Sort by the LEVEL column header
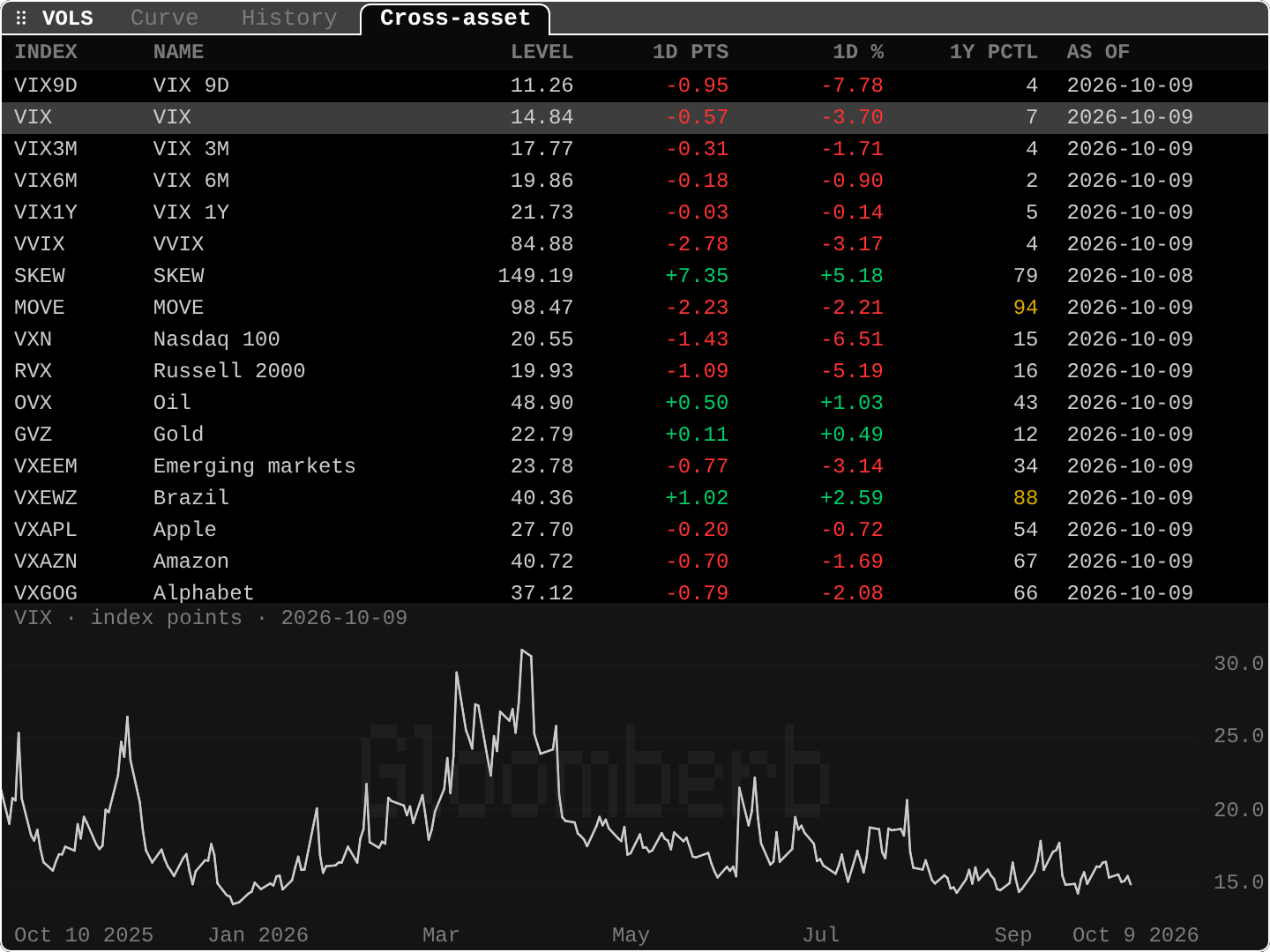 tap(542, 52)
